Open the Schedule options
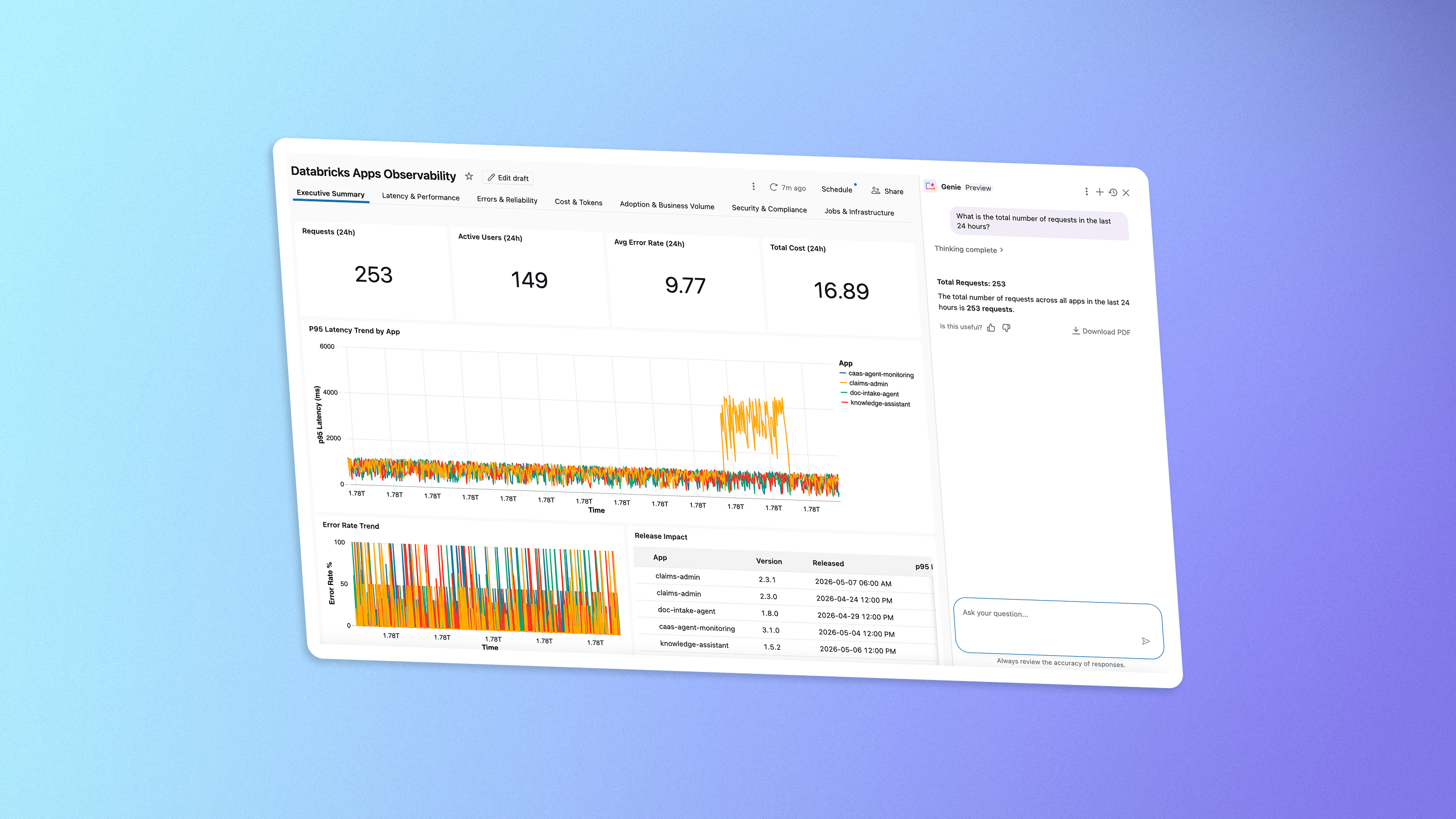Viewport: 1456px width, 819px height. pos(837,190)
